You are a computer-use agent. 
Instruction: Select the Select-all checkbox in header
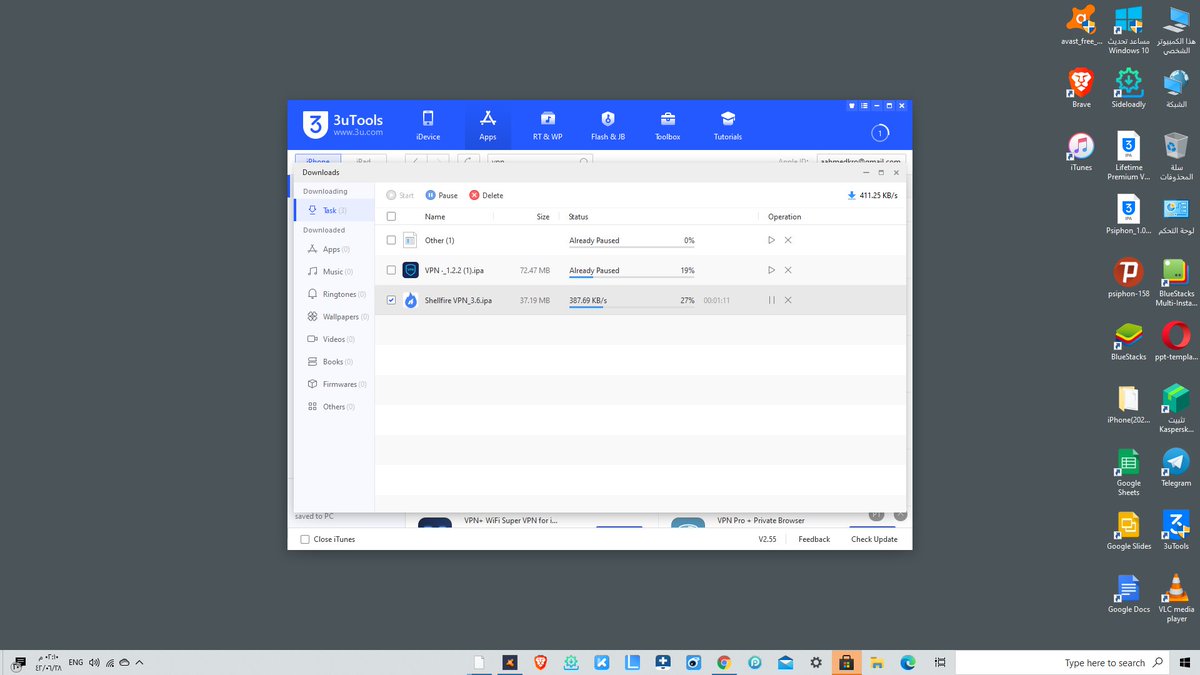coord(391,216)
